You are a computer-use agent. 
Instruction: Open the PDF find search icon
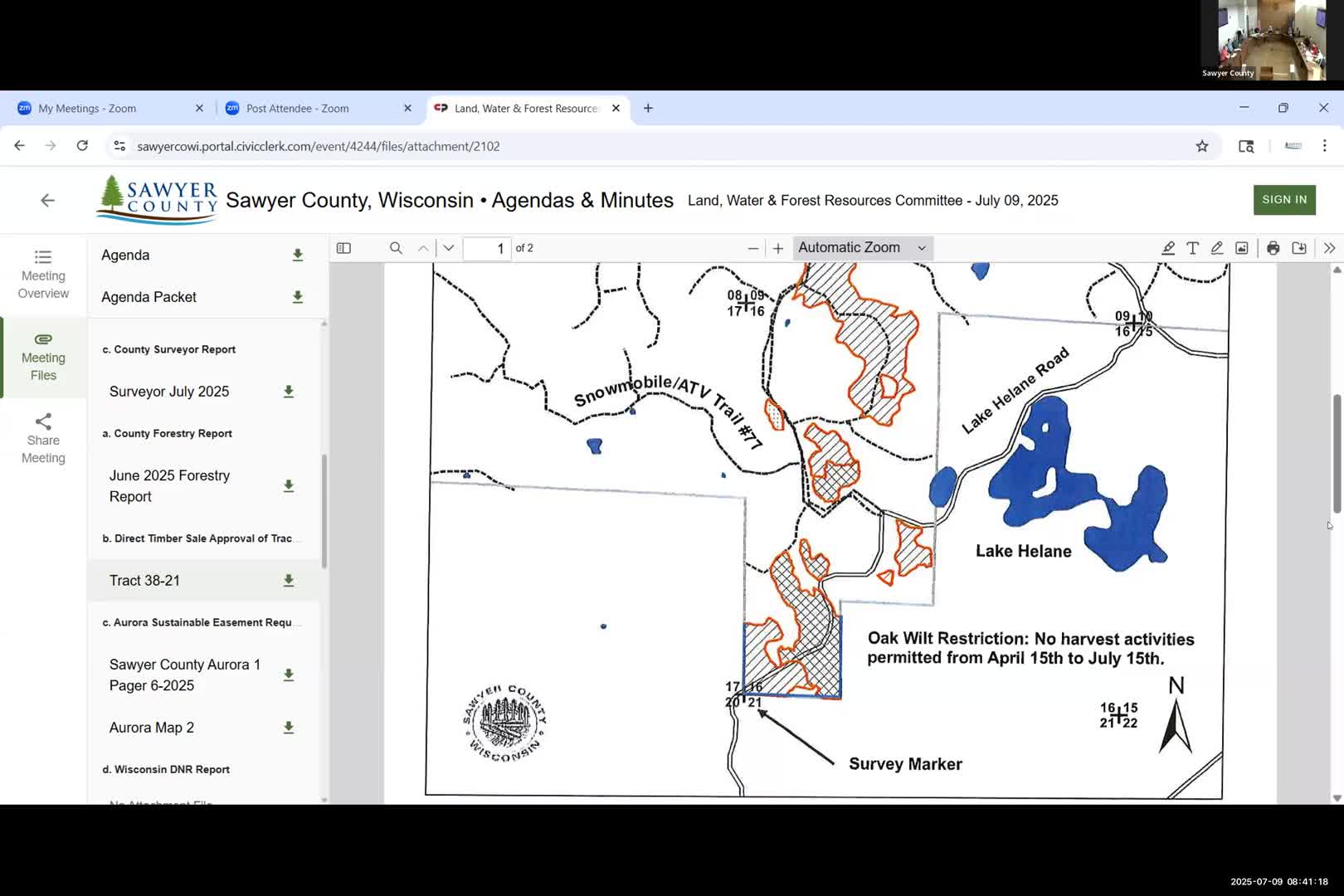coord(396,248)
